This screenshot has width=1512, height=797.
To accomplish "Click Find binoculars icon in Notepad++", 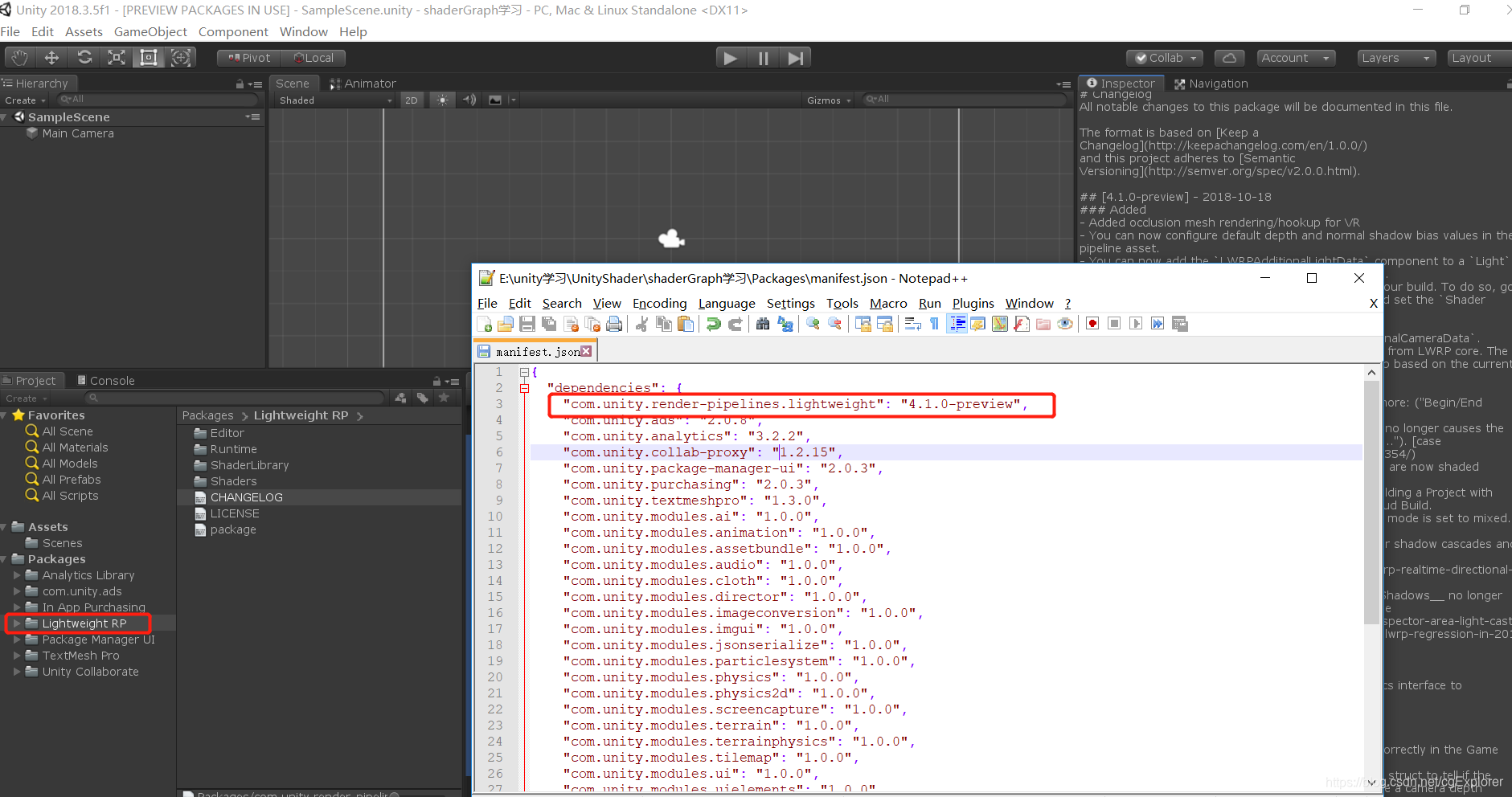I will pyautogui.click(x=763, y=324).
